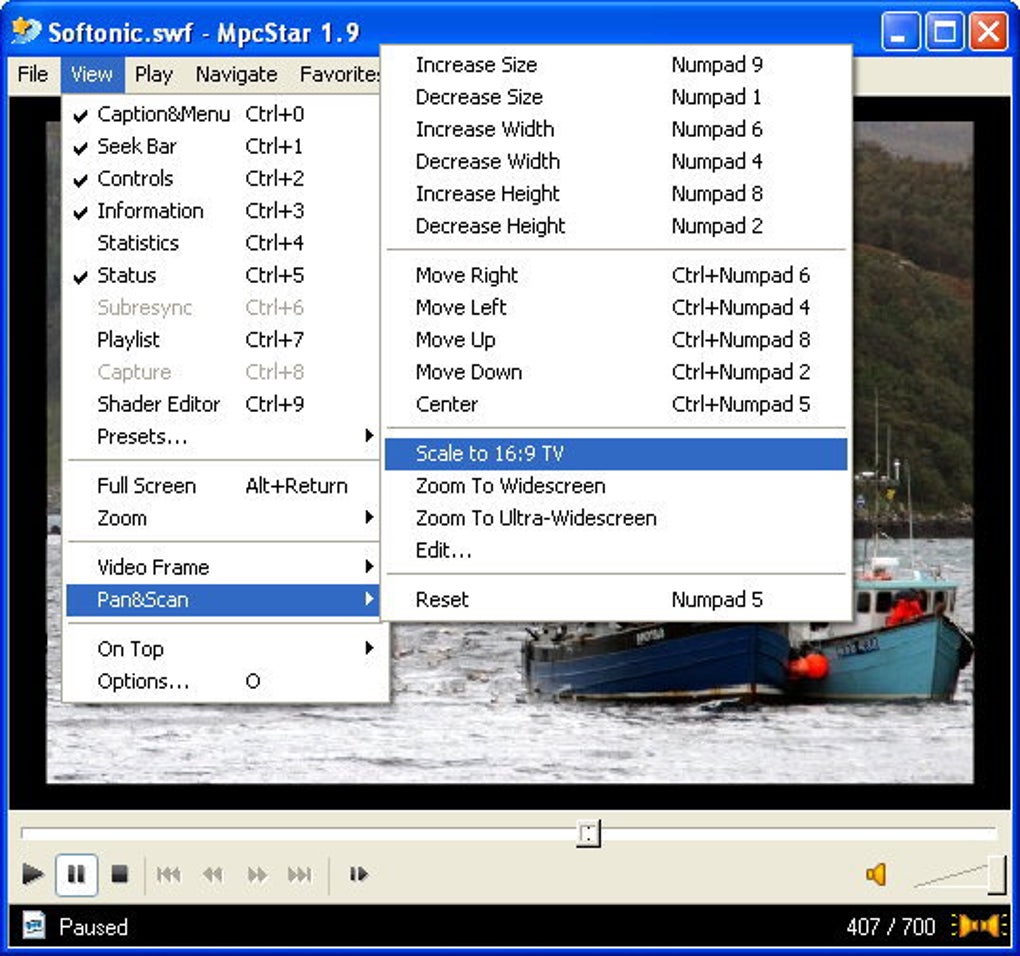The height and width of the screenshot is (956, 1020).
Task: Select Decrease Height
Action: point(616,226)
